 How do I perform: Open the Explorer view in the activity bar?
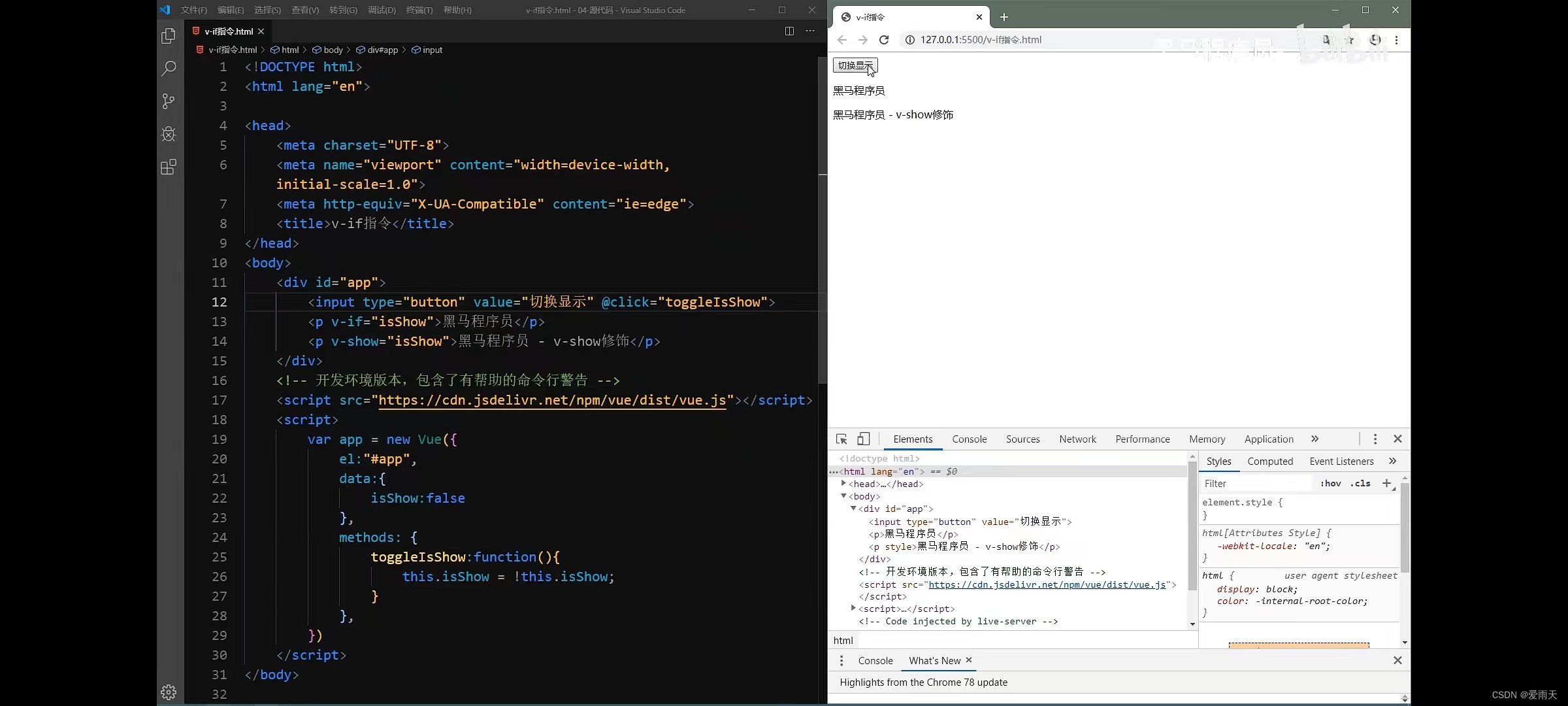(x=169, y=36)
